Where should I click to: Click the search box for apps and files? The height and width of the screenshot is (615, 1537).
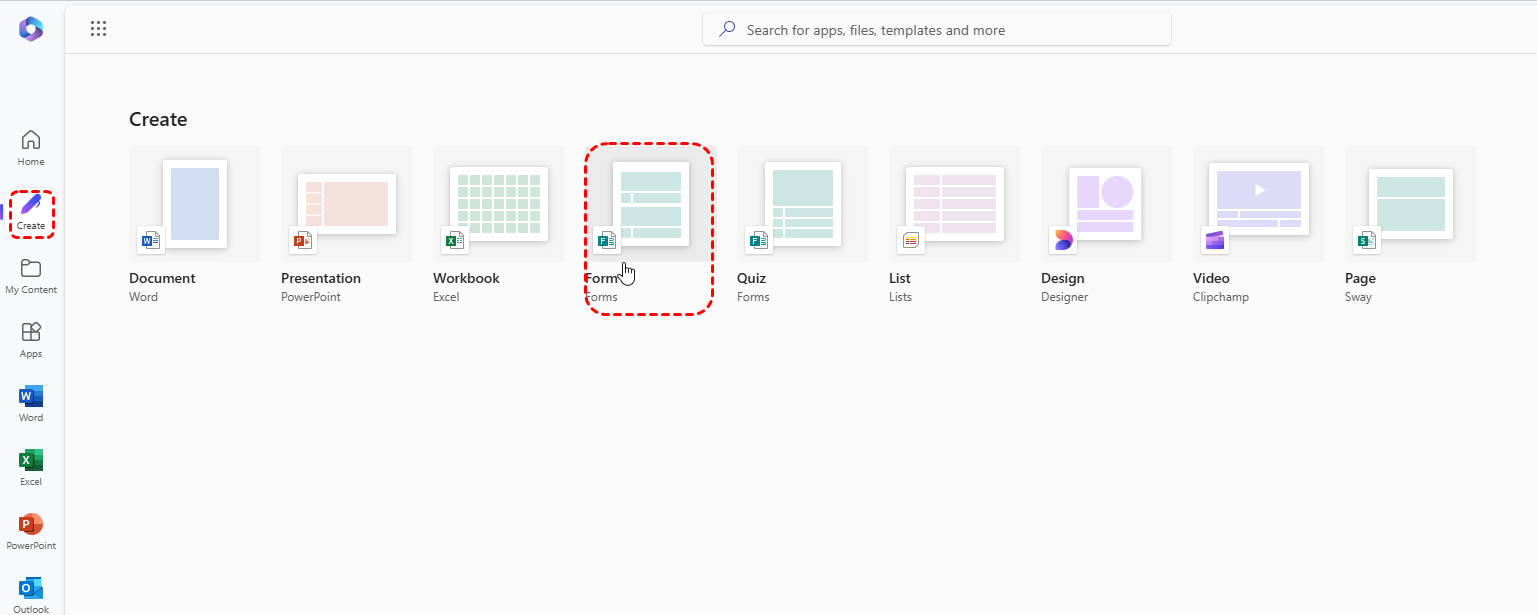(936, 30)
